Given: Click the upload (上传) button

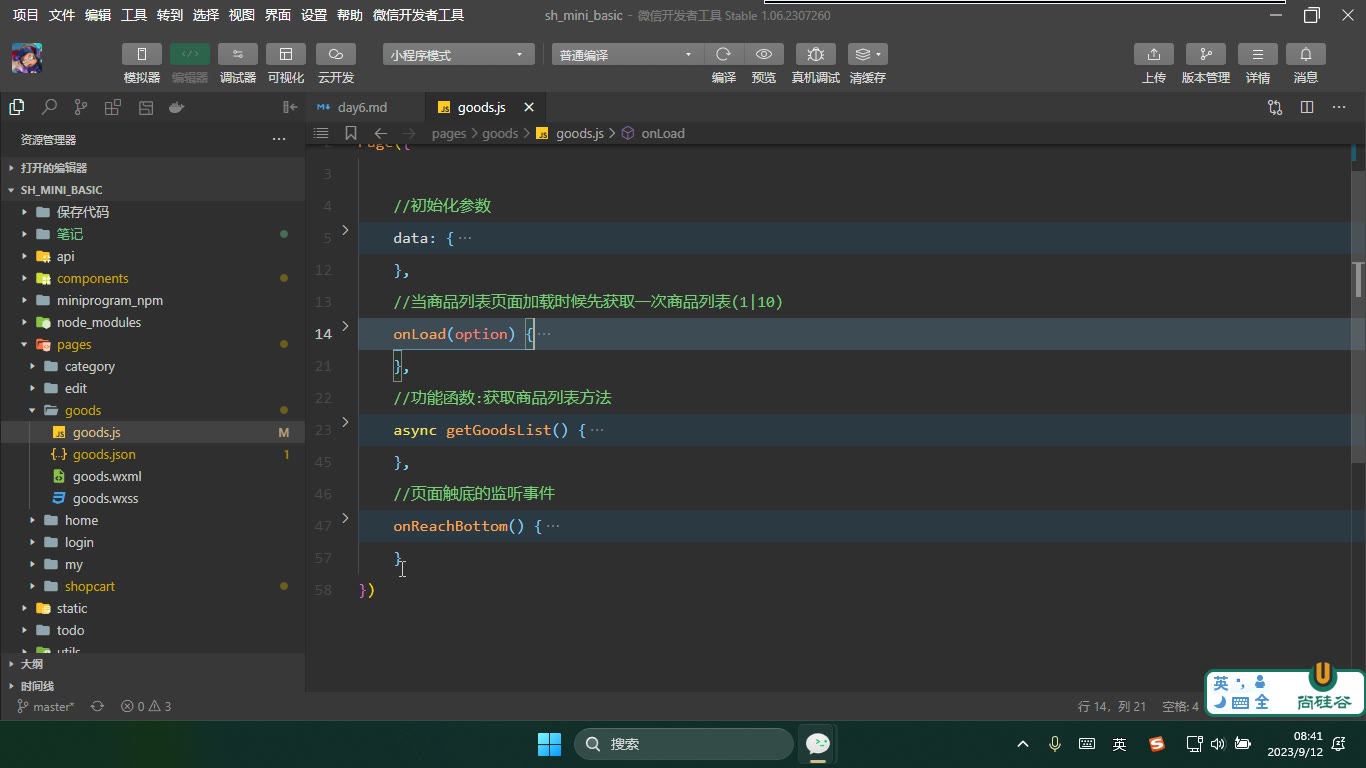Looking at the screenshot, I should coord(1154,54).
